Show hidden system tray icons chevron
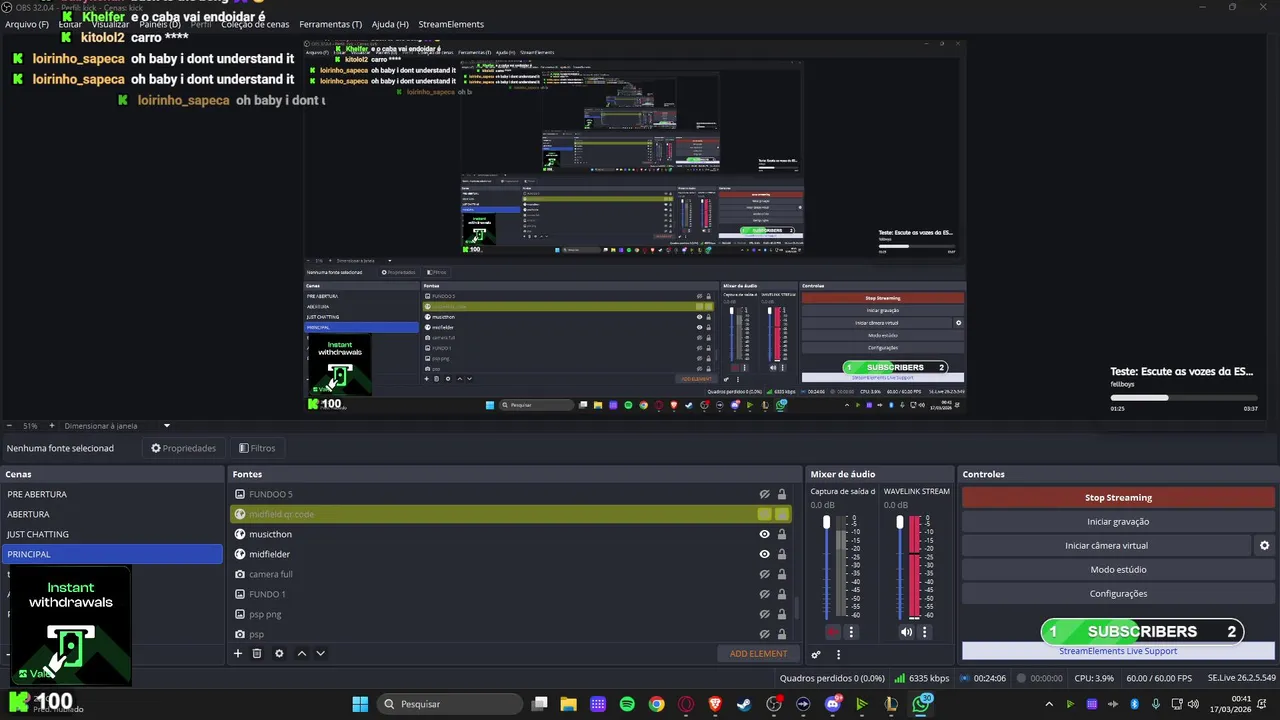This screenshot has height=720, width=1280. pos(1049,704)
